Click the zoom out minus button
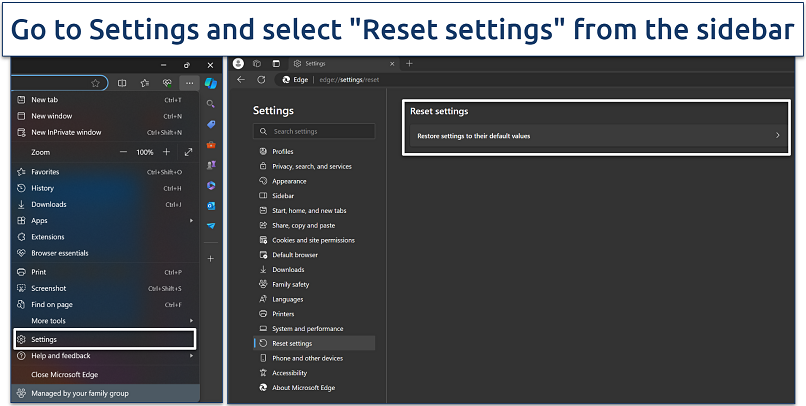 pyautogui.click(x=123, y=152)
